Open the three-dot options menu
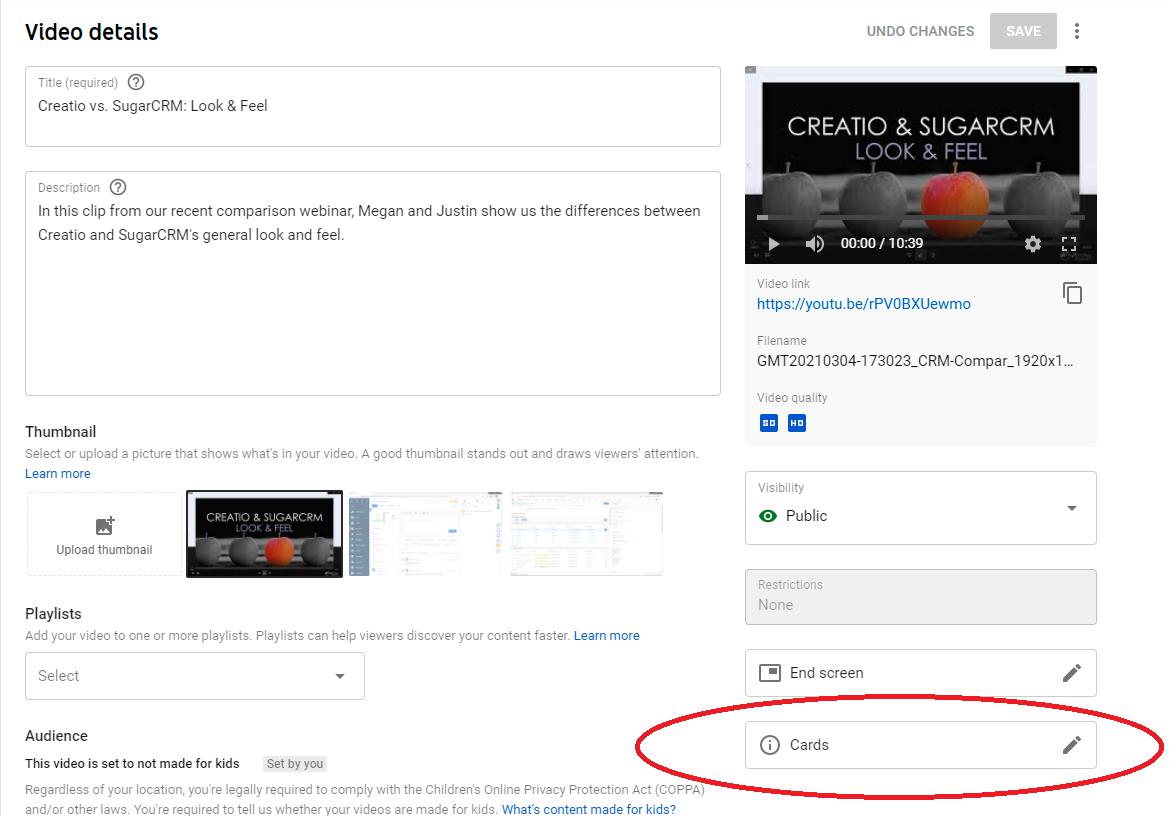The width and height of the screenshot is (1169, 816). coord(1077,31)
